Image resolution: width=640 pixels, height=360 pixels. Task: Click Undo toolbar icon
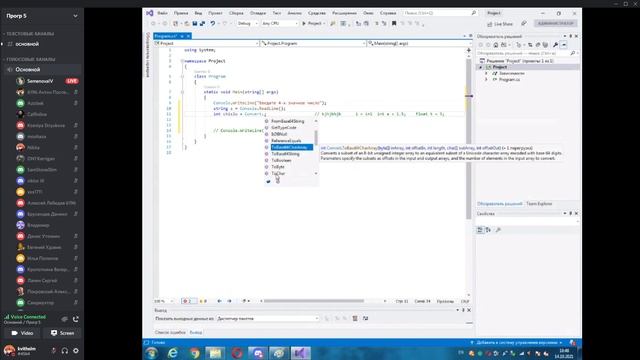pyautogui.click(x=213, y=24)
